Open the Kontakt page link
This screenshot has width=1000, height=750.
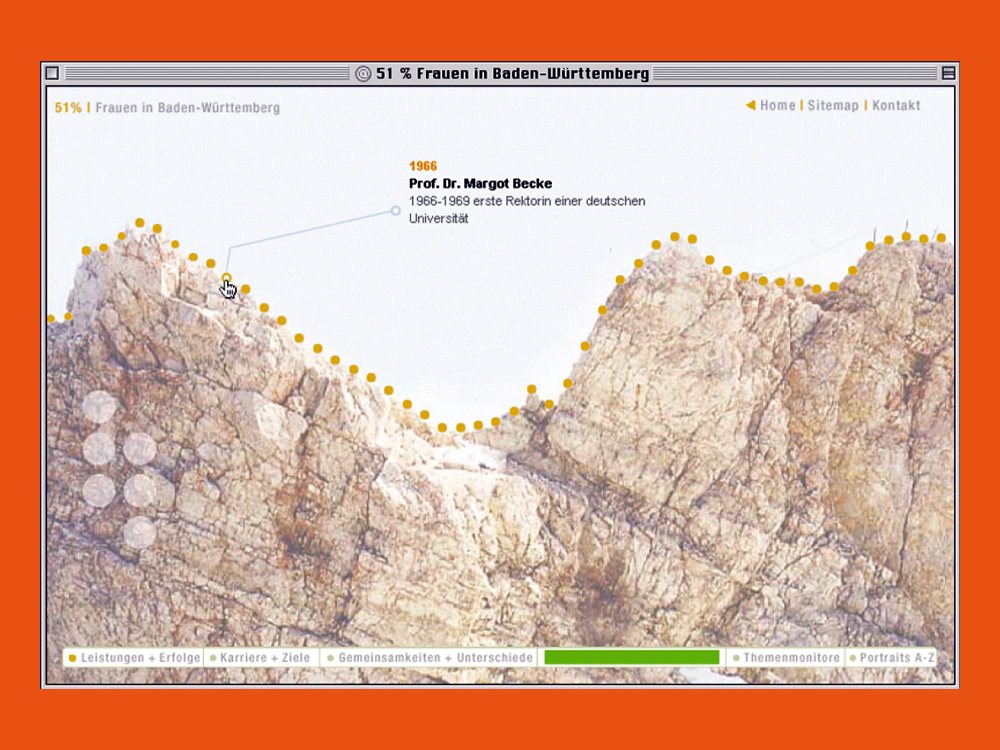(896, 105)
